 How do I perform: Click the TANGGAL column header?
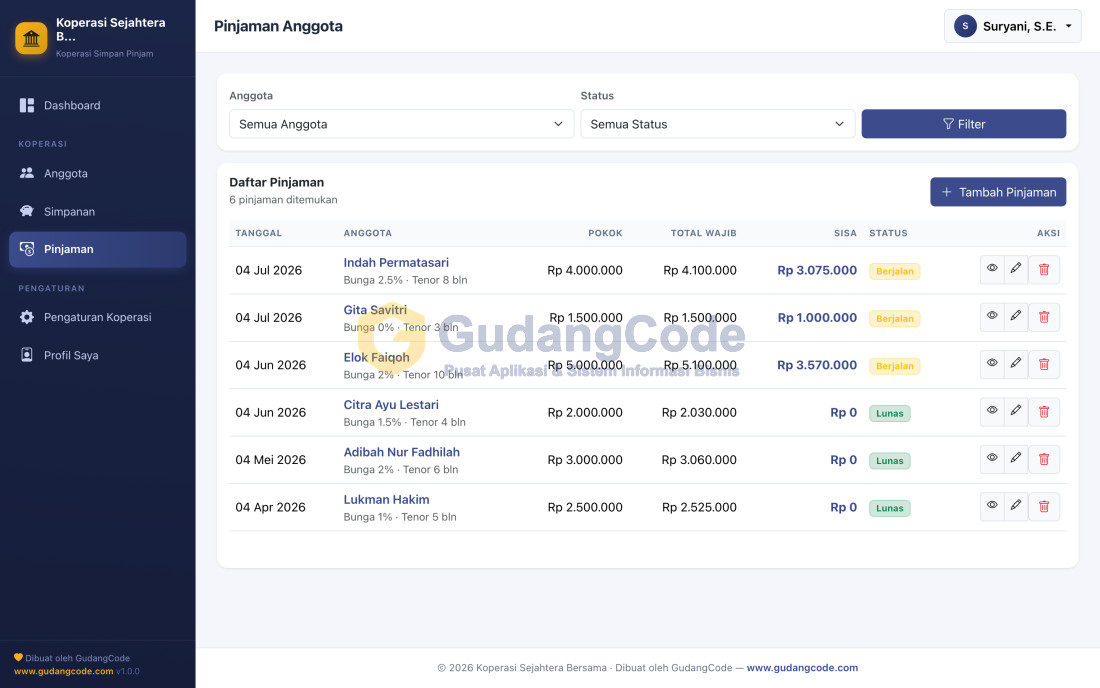pos(258,233)
